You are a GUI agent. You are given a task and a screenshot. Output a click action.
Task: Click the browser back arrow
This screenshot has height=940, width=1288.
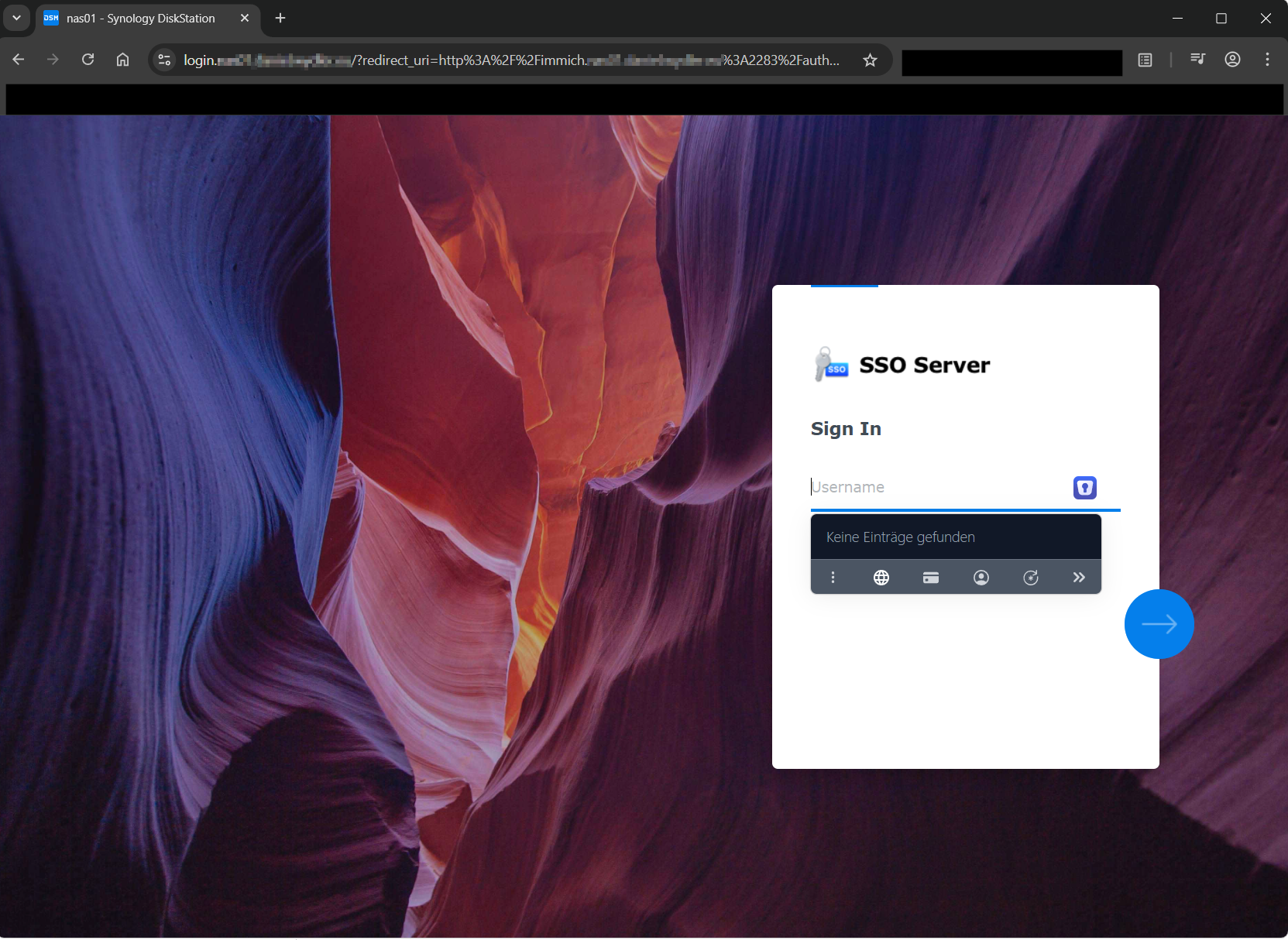pos(19,60)
